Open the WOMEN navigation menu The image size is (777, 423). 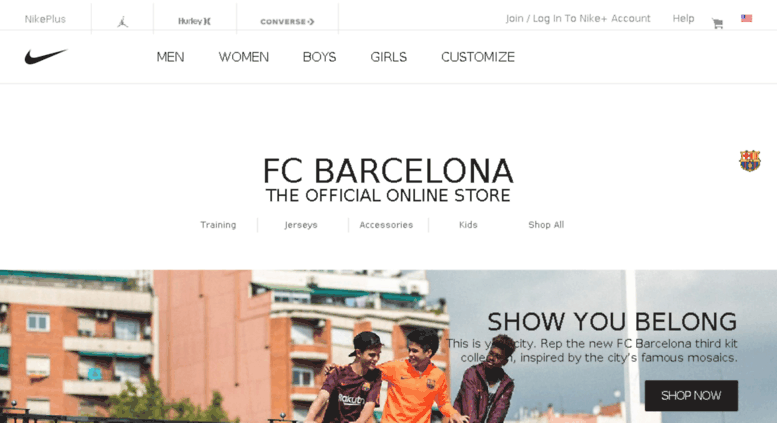point(244,57)
